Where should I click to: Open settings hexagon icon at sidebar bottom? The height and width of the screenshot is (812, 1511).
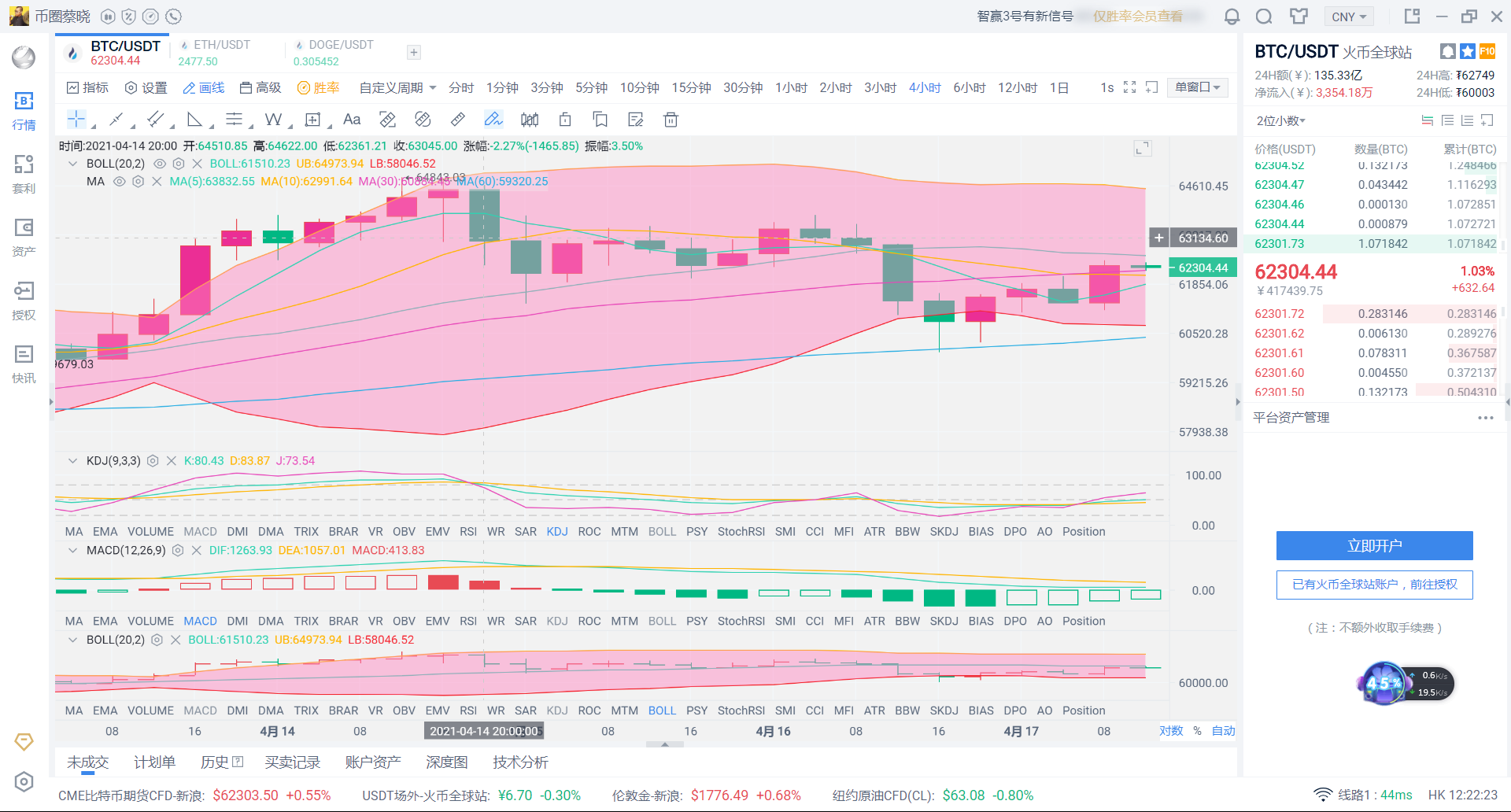click(x=24, y=781)
